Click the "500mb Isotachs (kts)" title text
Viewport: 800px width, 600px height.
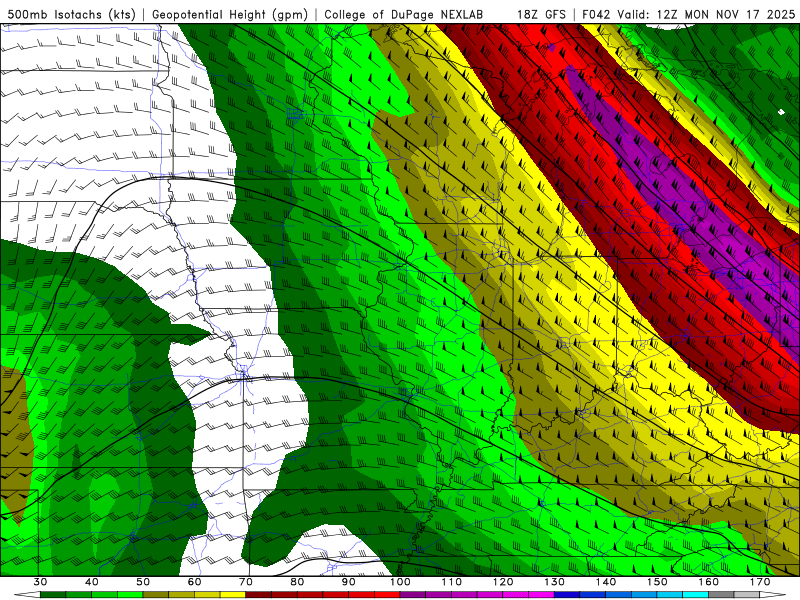coord(71,14)
